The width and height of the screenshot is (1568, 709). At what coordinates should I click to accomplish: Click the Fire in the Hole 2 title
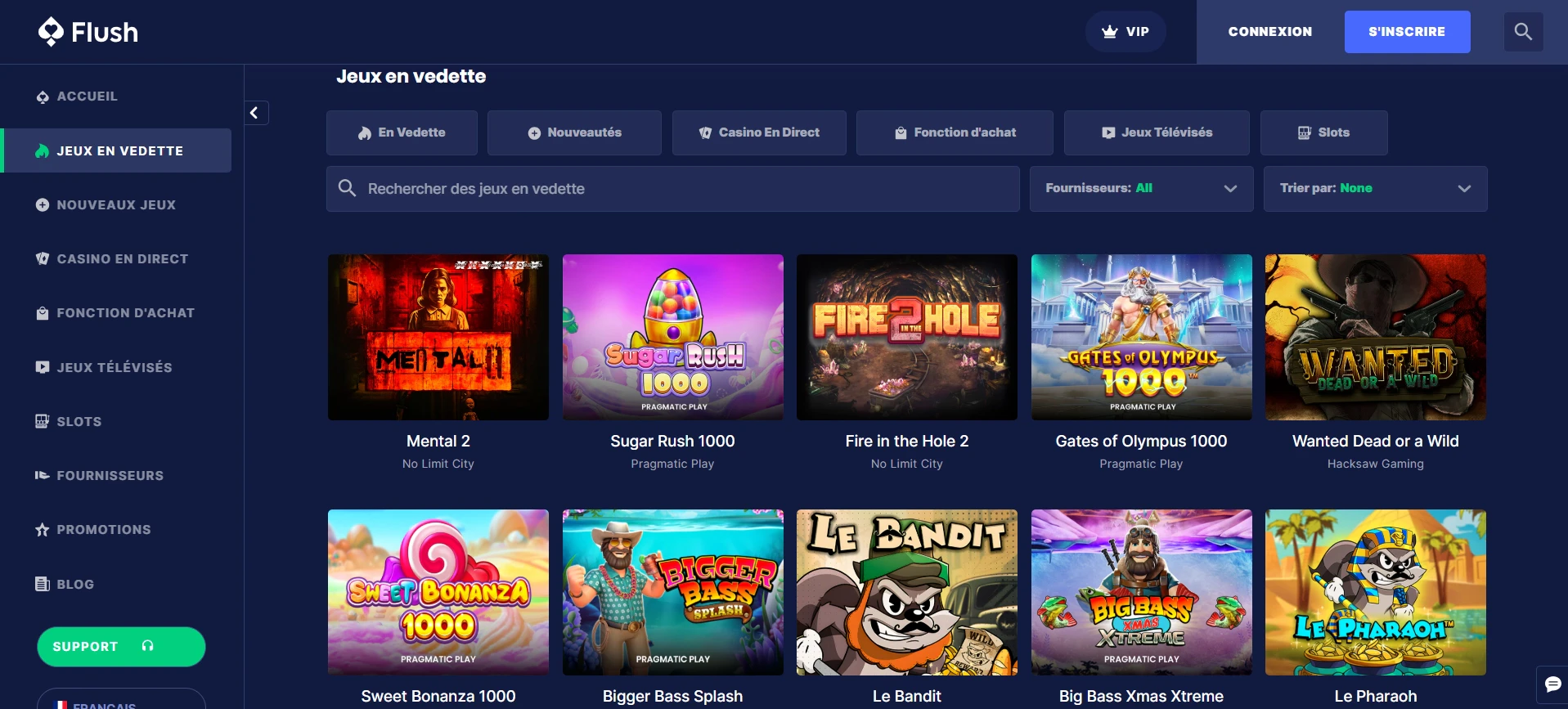tap(907, 442)
